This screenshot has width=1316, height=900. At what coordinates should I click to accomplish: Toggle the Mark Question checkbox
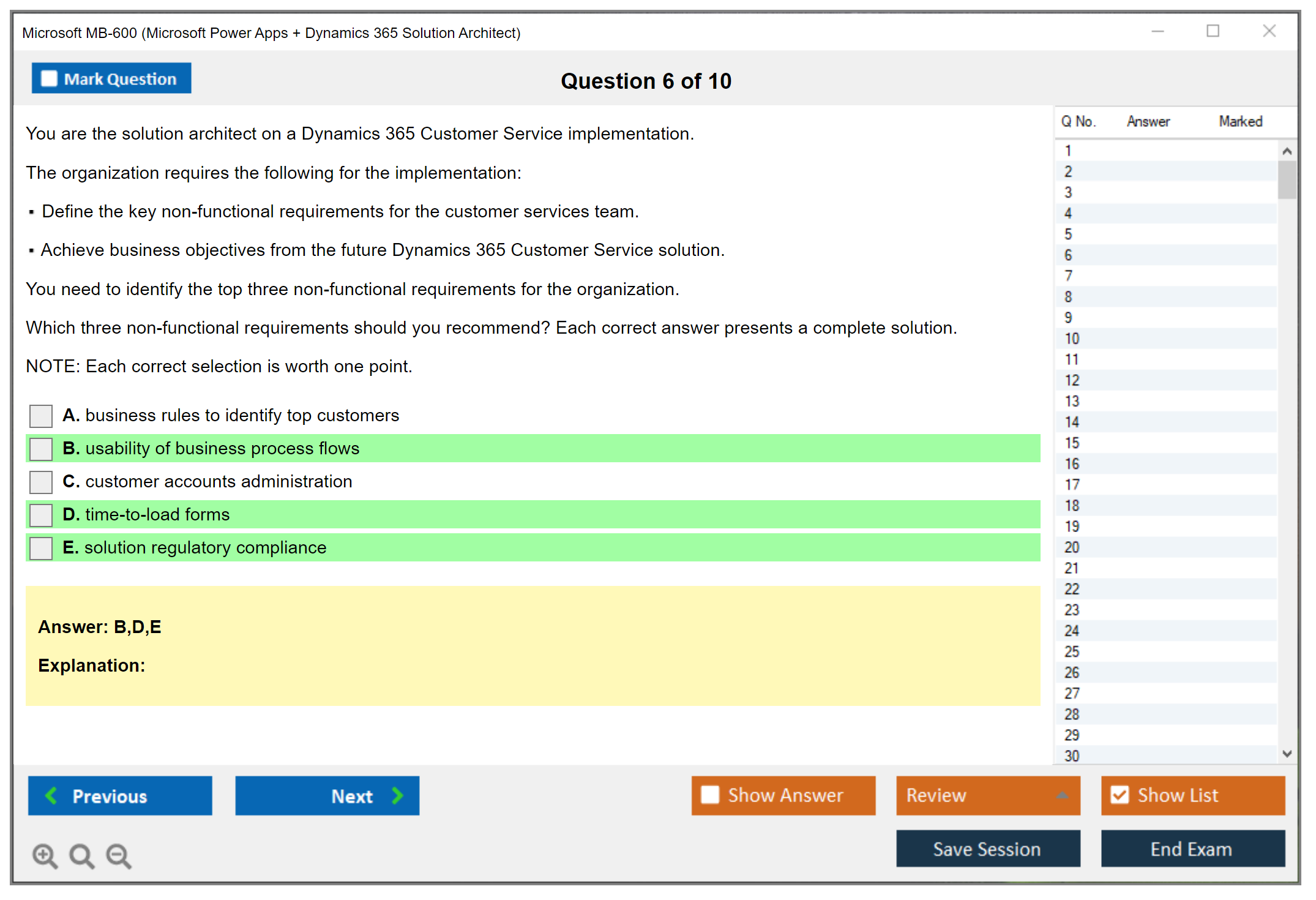(49, 79)
